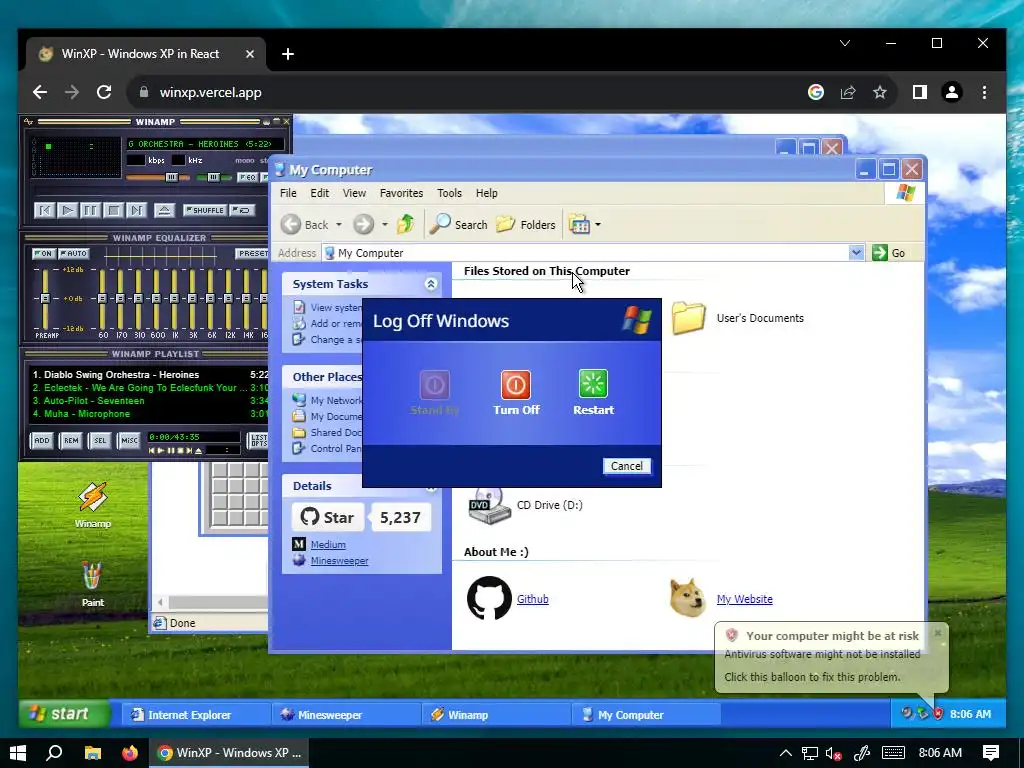This screenshot has width=1024, height=768.
Task: Open the File menu
Action: 288,193
